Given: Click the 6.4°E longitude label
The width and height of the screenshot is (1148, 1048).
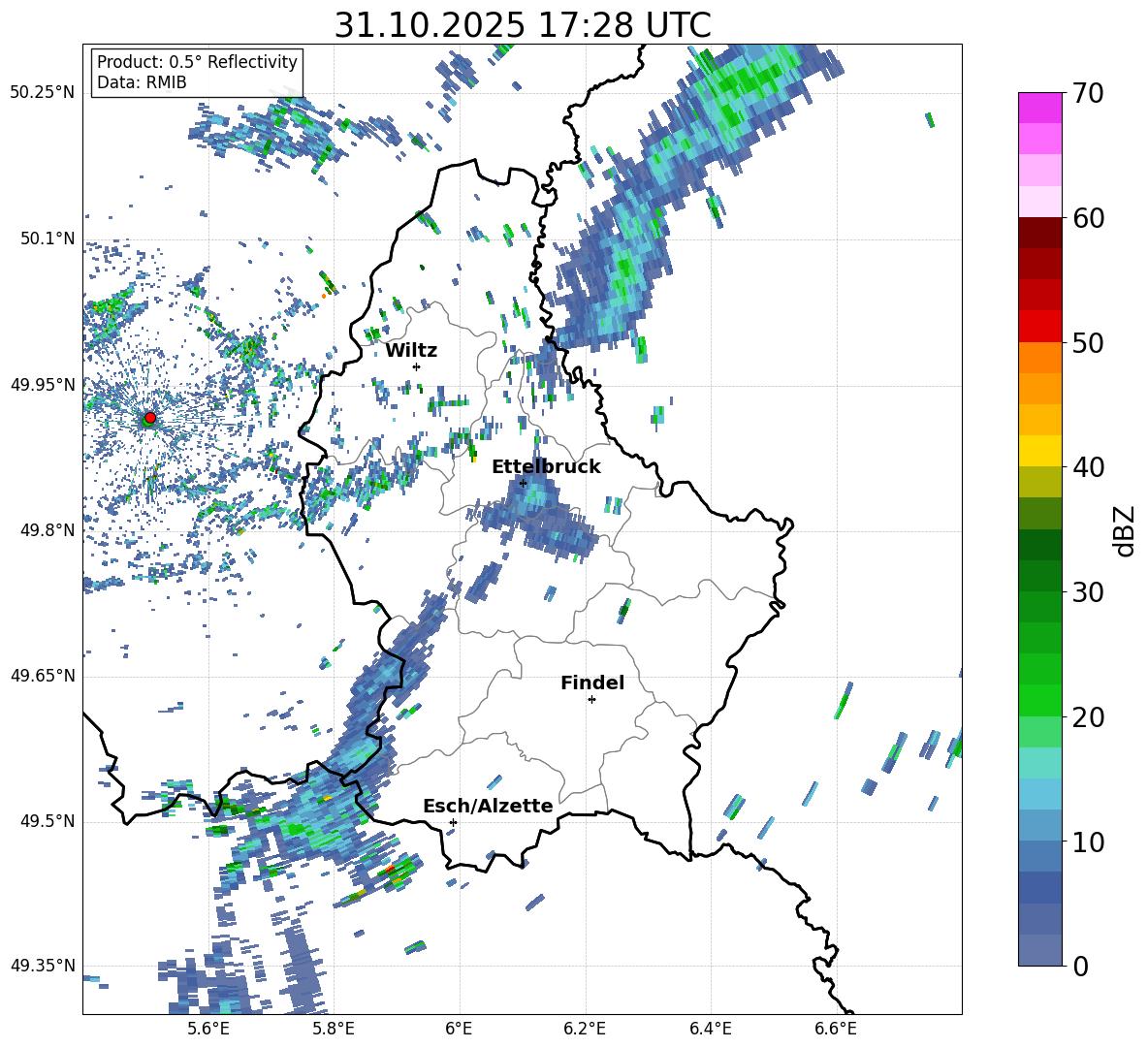Looking at the screenshot, I should pyautogui.click(x=710, y=1029).
